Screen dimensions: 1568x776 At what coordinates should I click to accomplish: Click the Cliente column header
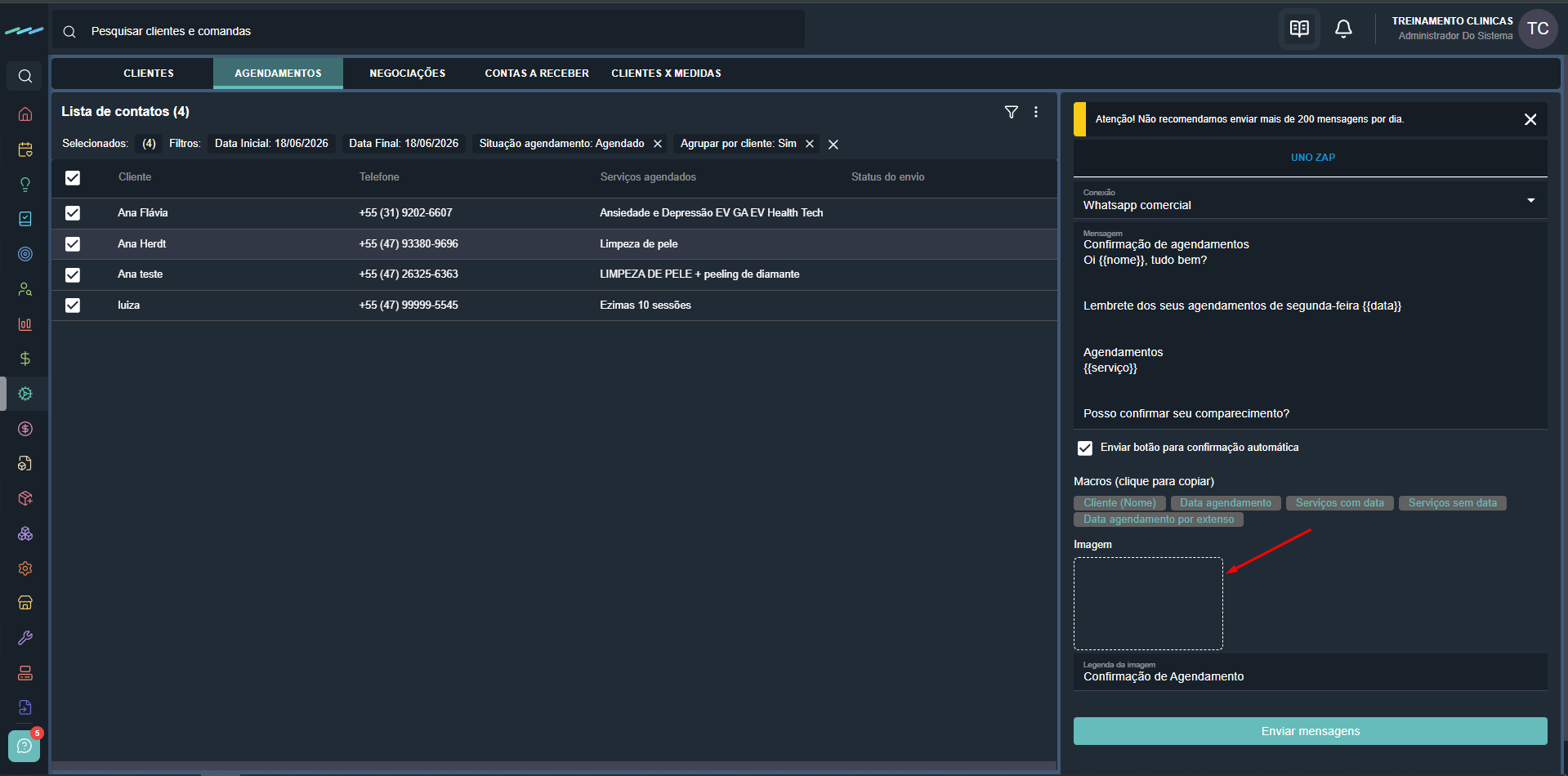(x=135, y=177)
